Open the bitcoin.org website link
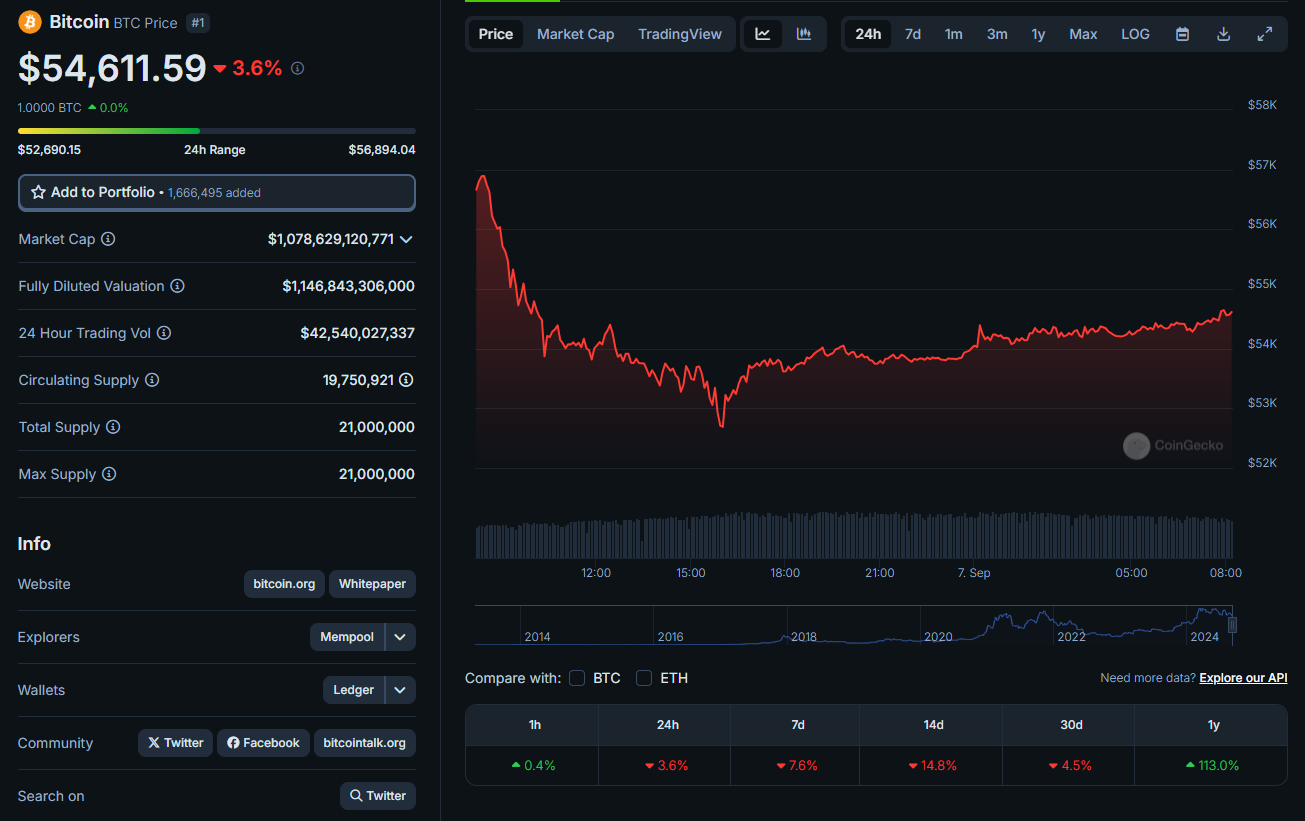 tap(284, 584)
